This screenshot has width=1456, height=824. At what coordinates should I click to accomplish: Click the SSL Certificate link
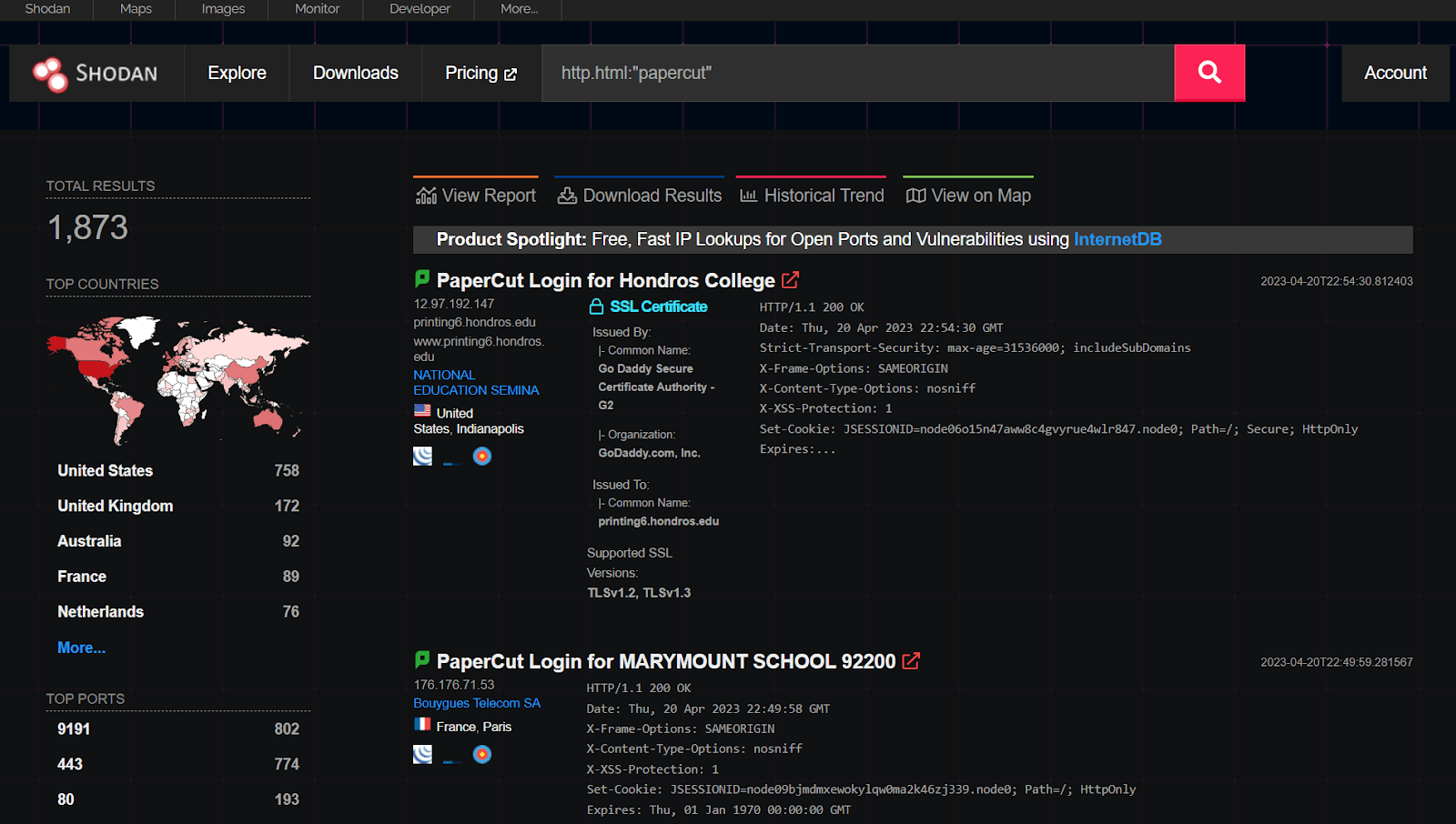tap(659, 306)
